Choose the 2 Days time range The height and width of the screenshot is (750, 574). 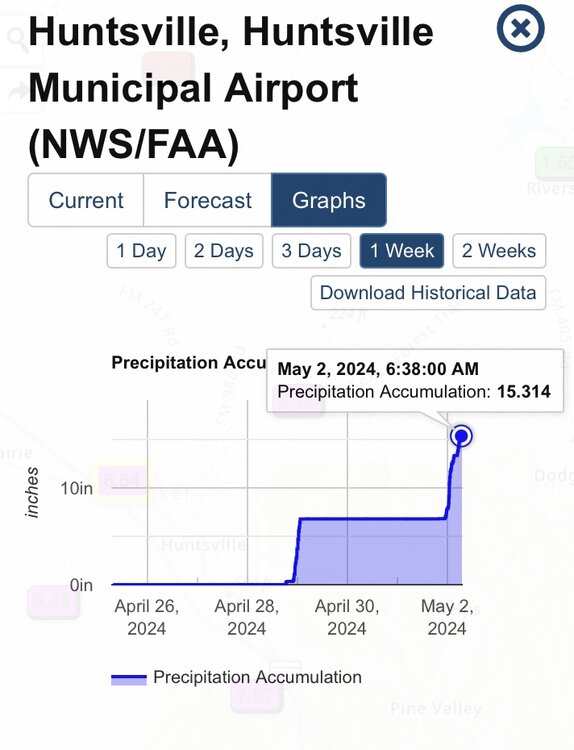[224, 251]
